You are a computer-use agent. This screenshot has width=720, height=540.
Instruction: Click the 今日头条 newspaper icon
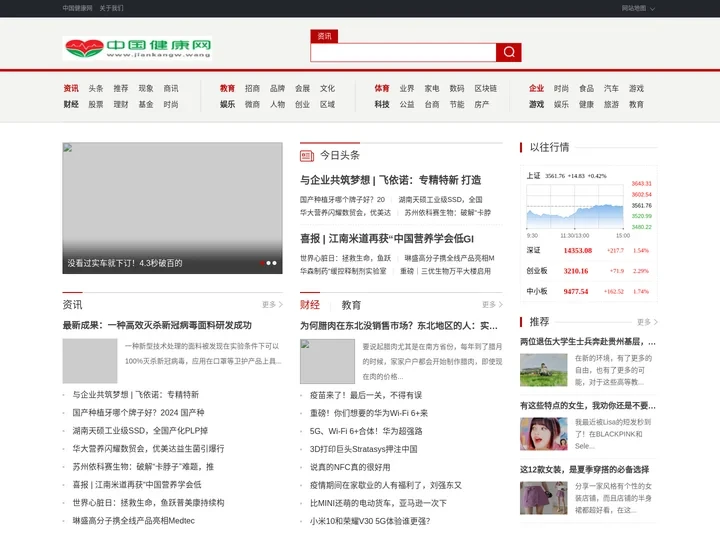(x=307, y=156)
